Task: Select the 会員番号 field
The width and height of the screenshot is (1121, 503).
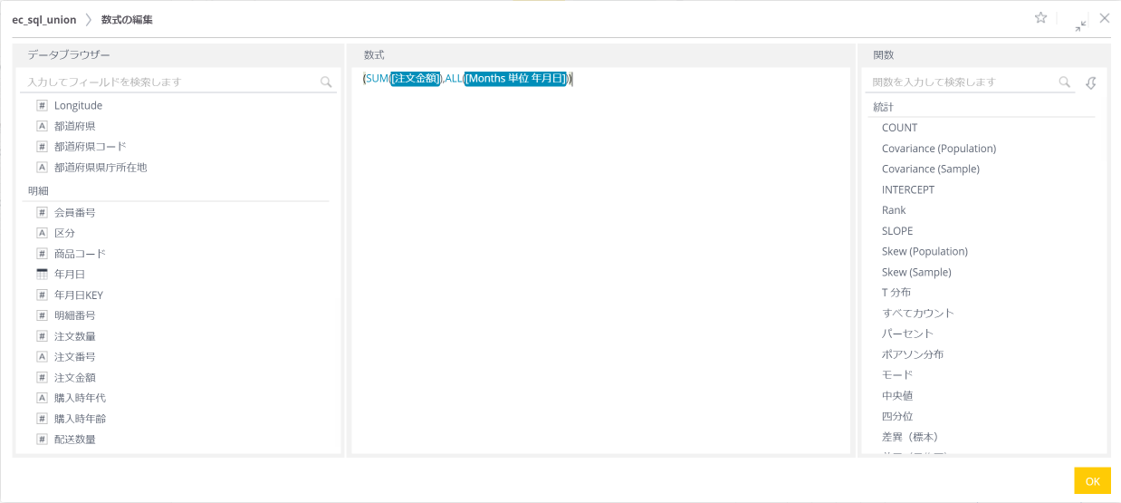Action: coord(75,213)
